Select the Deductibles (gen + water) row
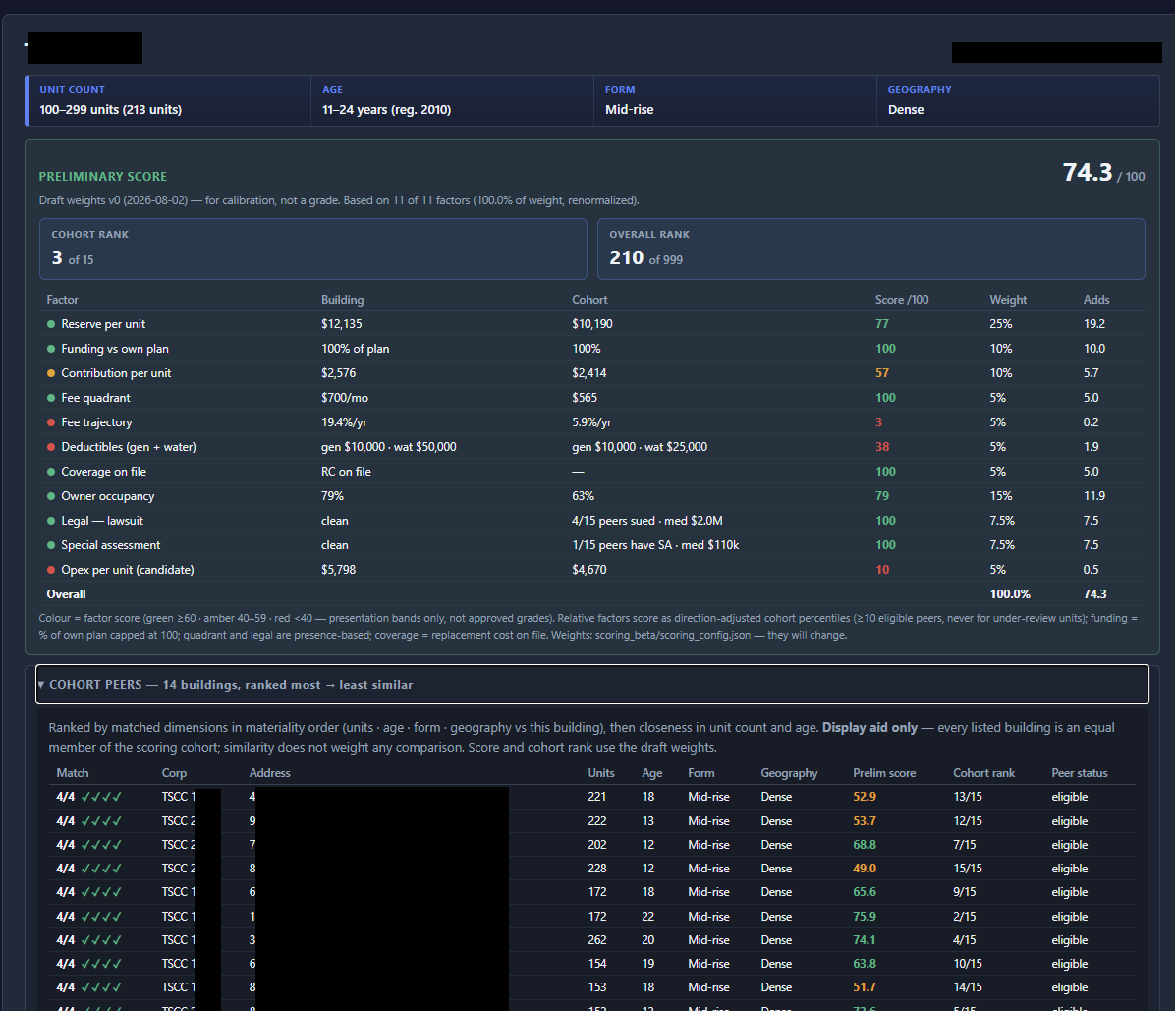 point(591,447)
